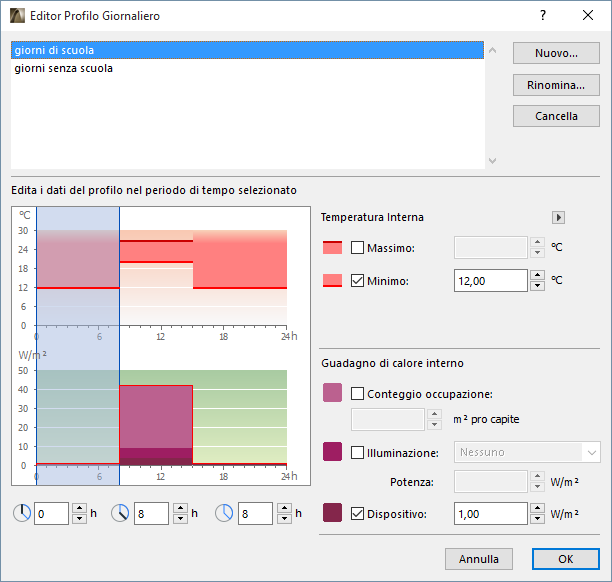This screenshot has height=582, width=612.
Task: Click the Dispositivo W/m² value field
Action: 491,514
